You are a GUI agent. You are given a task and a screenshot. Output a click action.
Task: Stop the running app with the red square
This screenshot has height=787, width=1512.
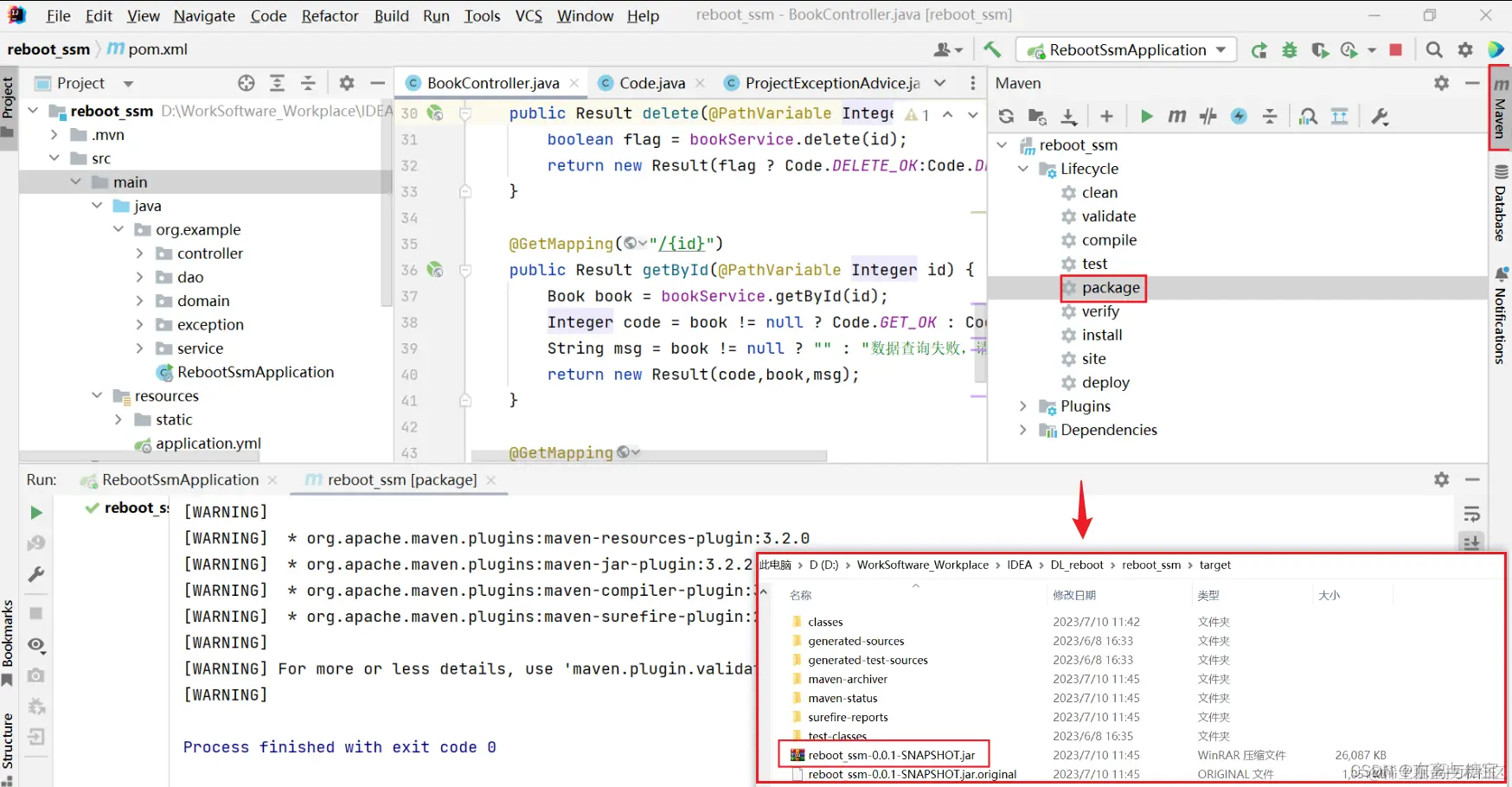(x=1395, y=50)
